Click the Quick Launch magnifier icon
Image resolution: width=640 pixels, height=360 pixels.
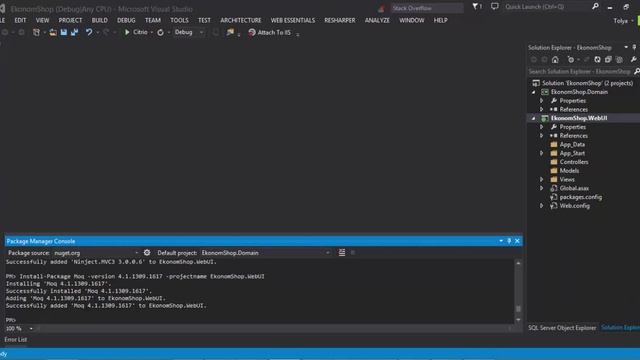(x=595, y=7)
